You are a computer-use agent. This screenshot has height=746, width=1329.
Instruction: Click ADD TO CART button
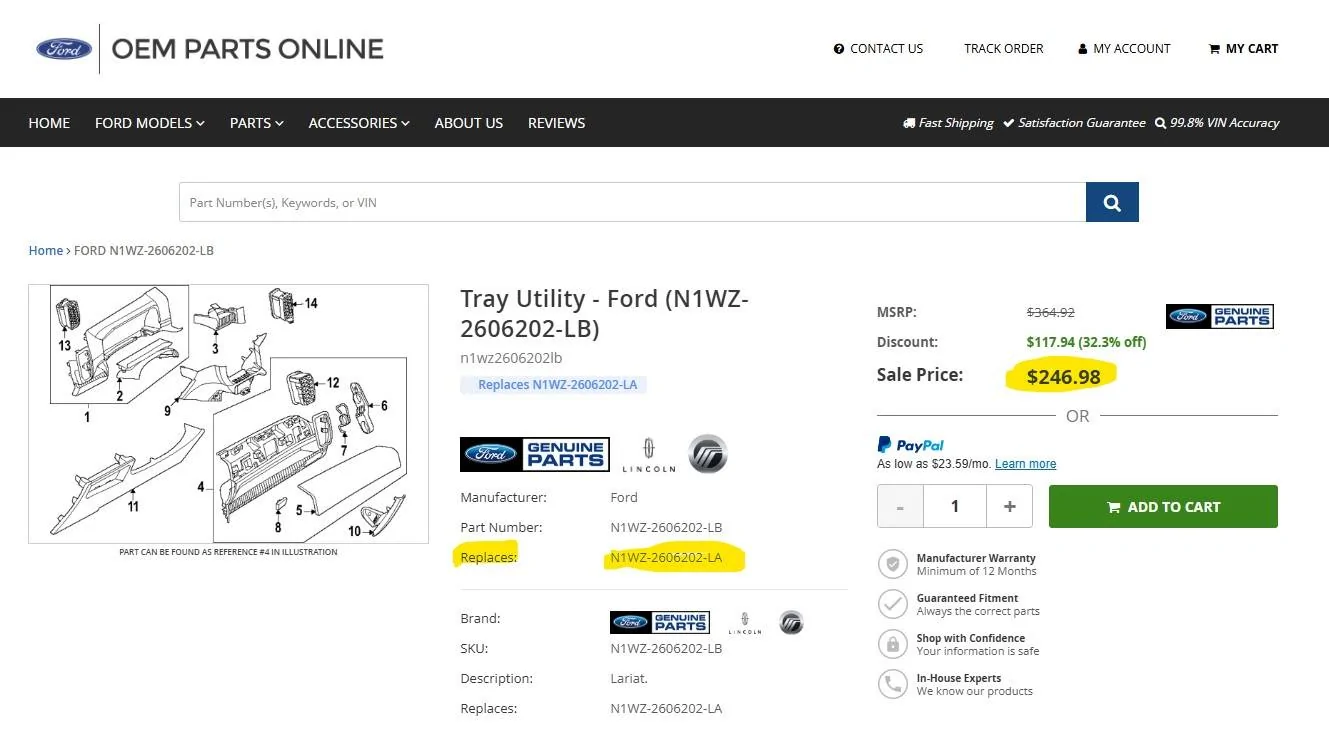1163,507
